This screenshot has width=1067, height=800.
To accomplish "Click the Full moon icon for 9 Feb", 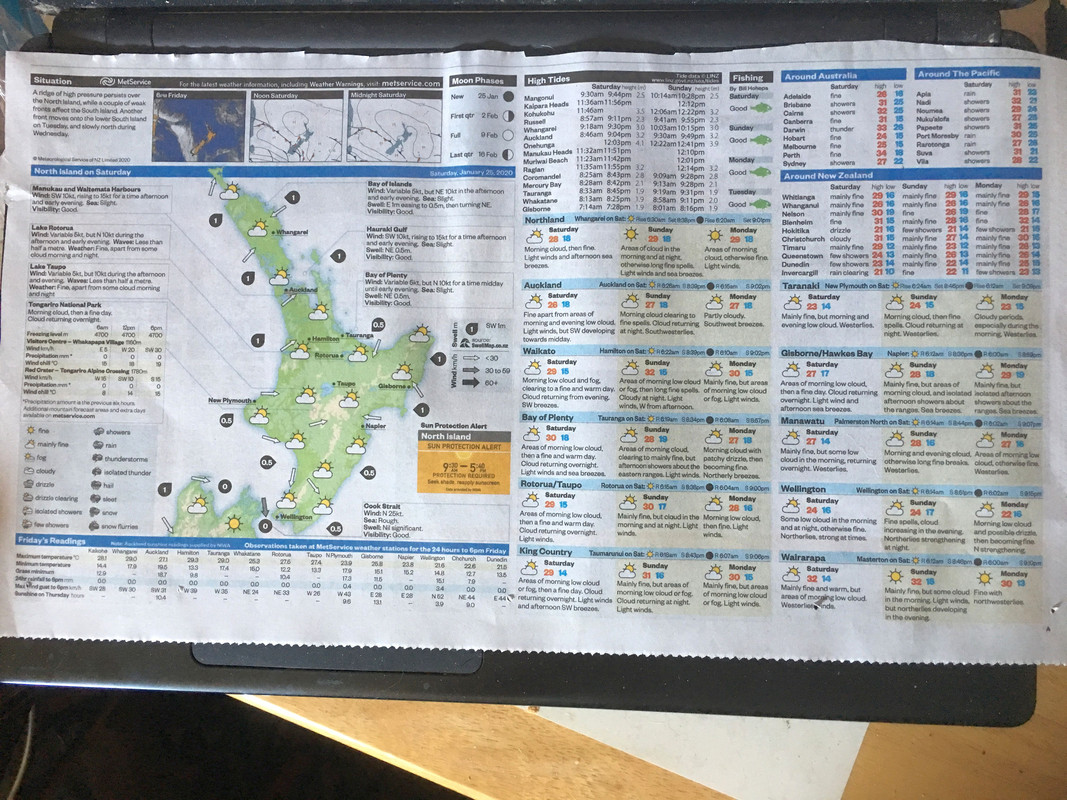I will click(x=508, y=135).
